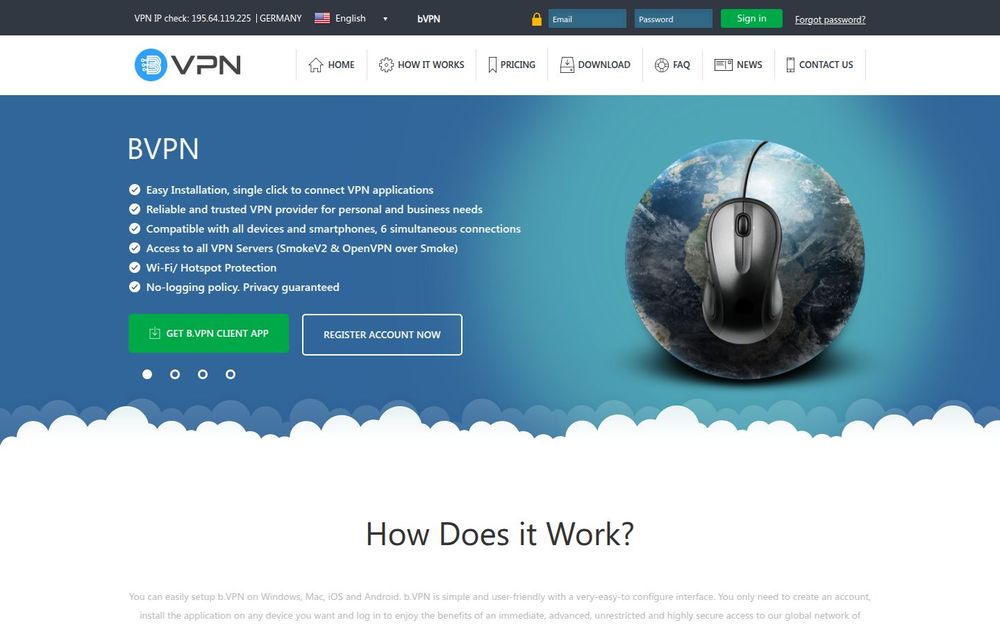Click the yellow padlock icon near Email
Screen dimensions: 1000x625
click(536, 19)
